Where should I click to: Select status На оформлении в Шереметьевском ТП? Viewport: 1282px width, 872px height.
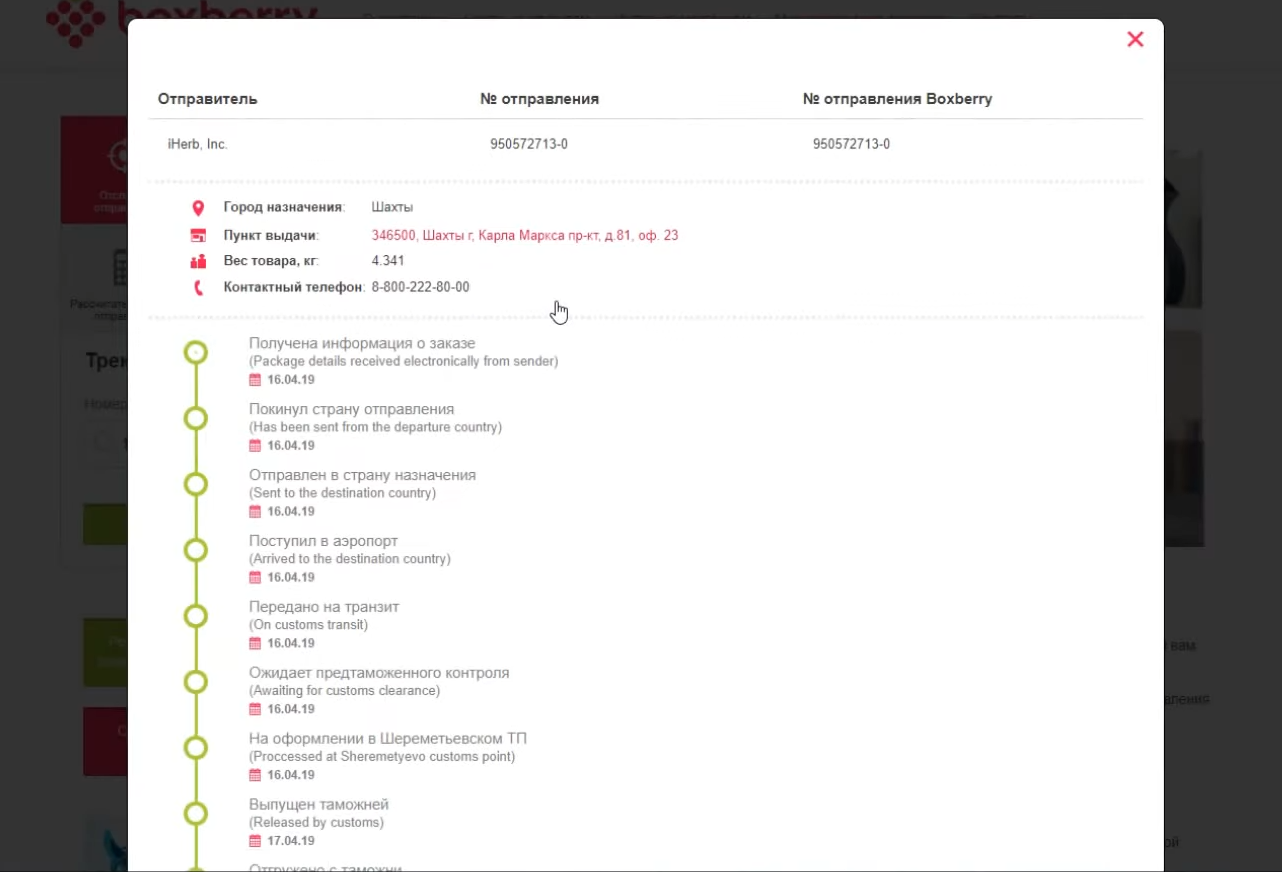(x=388, y=740)
